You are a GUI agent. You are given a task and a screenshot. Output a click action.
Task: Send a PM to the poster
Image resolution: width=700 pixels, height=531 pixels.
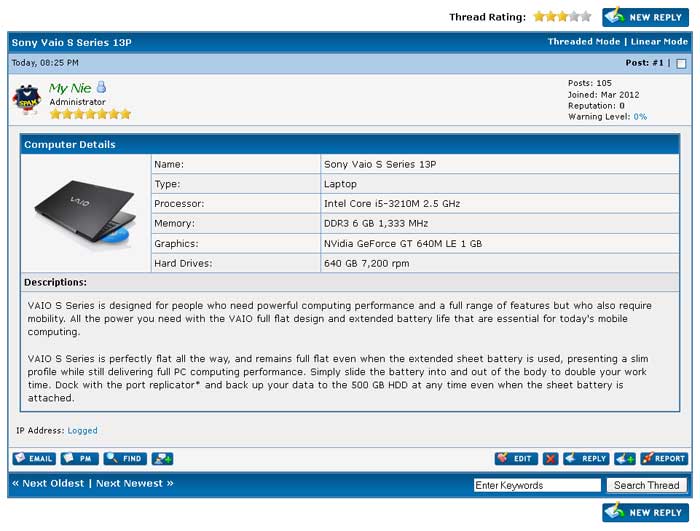click(79, 458)
